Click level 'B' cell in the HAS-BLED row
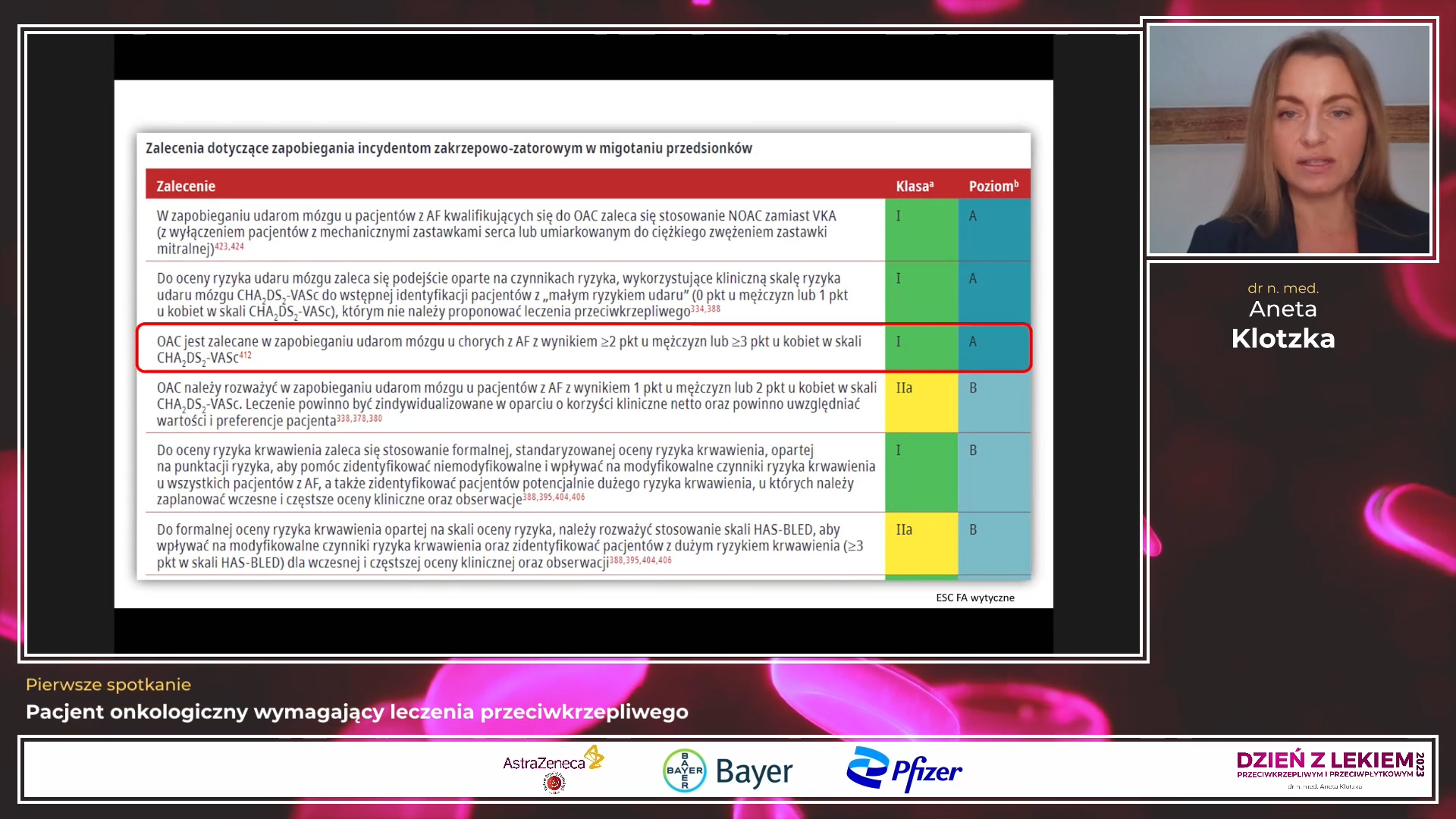This screenshot has width=1456, height=819. (x=994, y=544)
